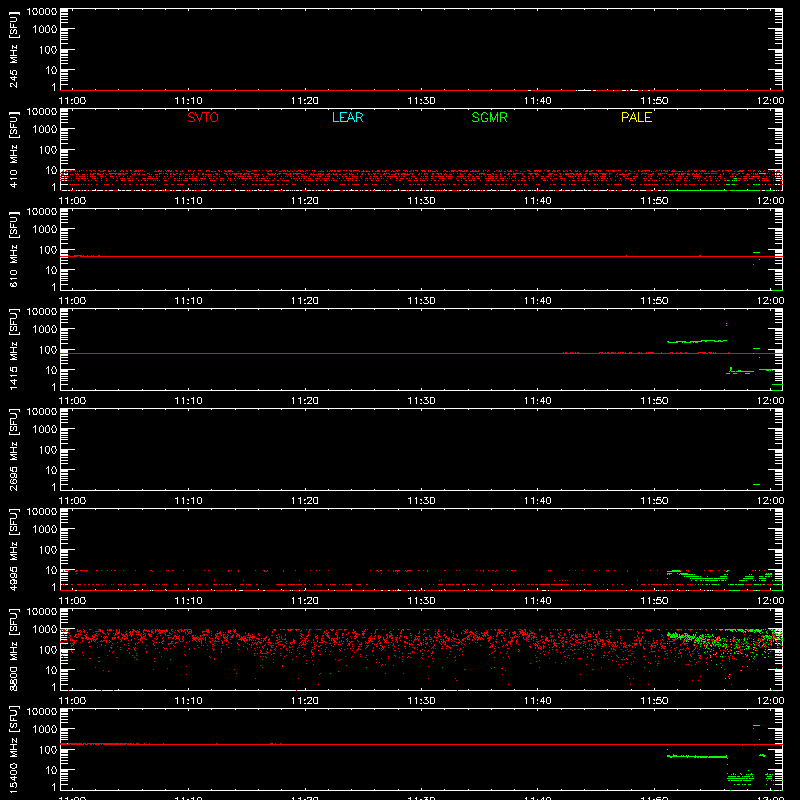
Task: Click the 1000 tick of 2695 MHz panel
Action: [45, 430]
